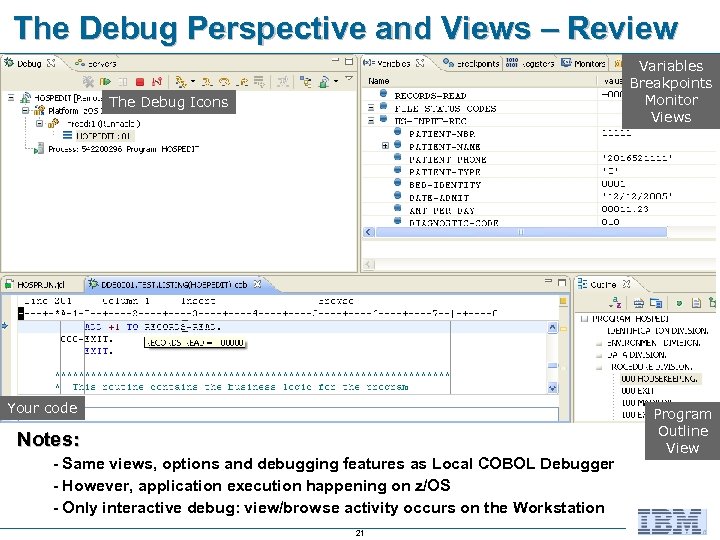Image resolution: width=720 pixels, height=540 pixels.
Task: Collapse the PROGRAM HOSPEDIT outline node
Action: (584, 318)
